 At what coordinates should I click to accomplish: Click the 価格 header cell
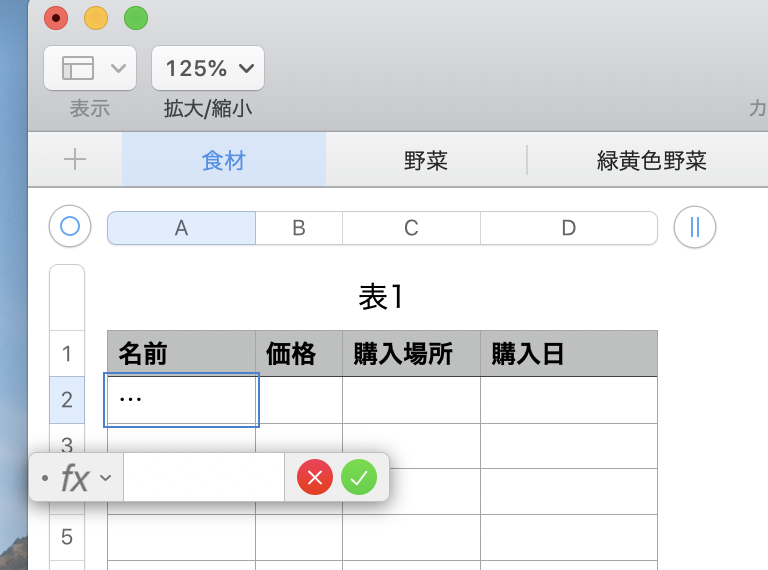[298, 354]
